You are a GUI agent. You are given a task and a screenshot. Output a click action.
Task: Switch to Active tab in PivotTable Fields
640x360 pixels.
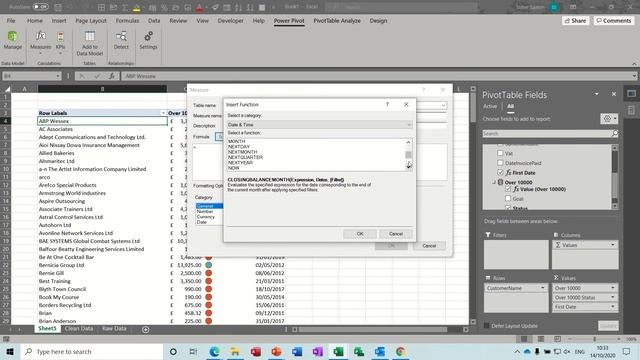tap(490, 106)
